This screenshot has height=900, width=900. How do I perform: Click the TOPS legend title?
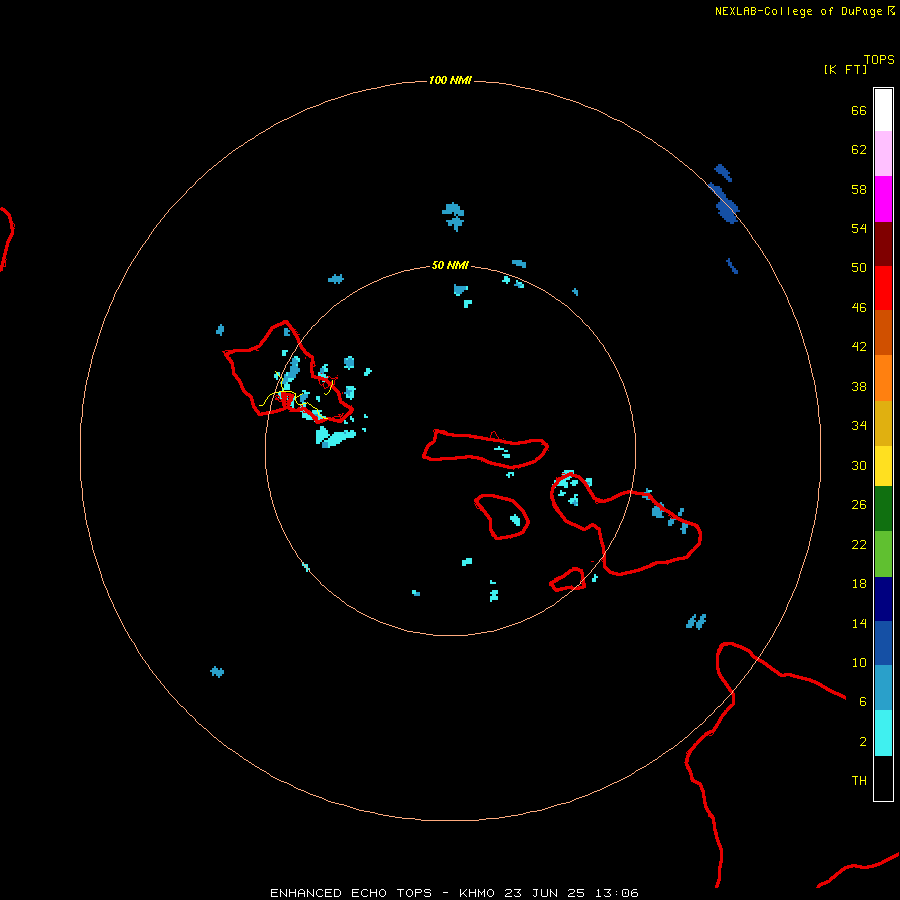click(879, 60)
